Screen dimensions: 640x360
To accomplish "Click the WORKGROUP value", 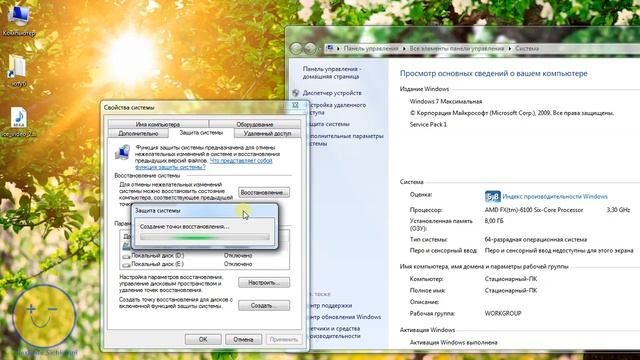I will click(503, 313).
